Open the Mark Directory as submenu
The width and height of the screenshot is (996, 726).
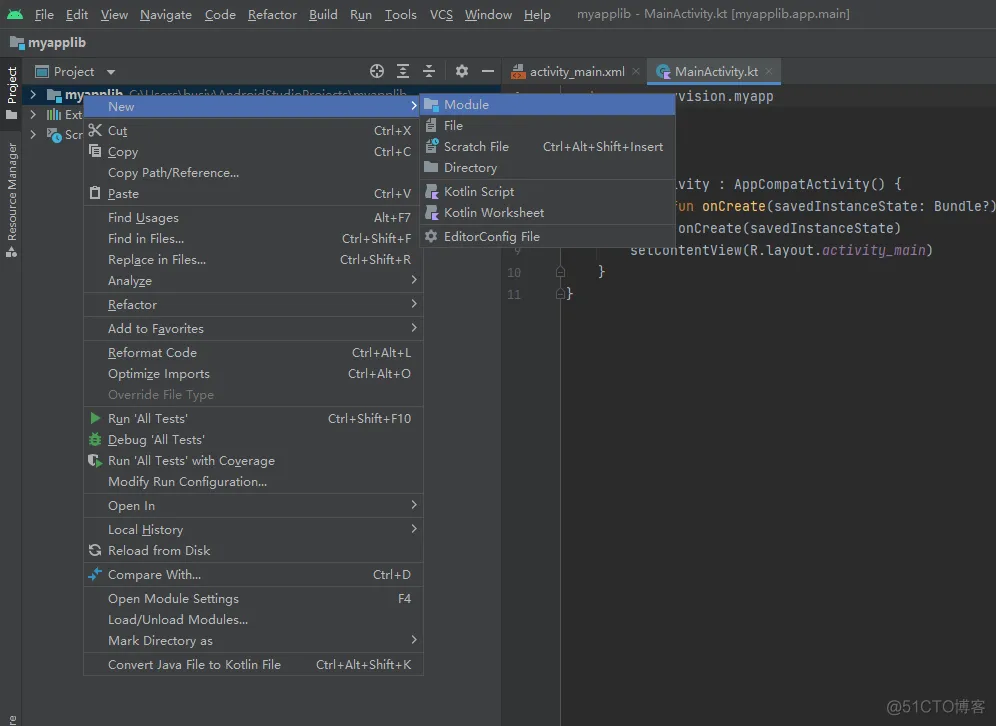[x=253, y=640]
